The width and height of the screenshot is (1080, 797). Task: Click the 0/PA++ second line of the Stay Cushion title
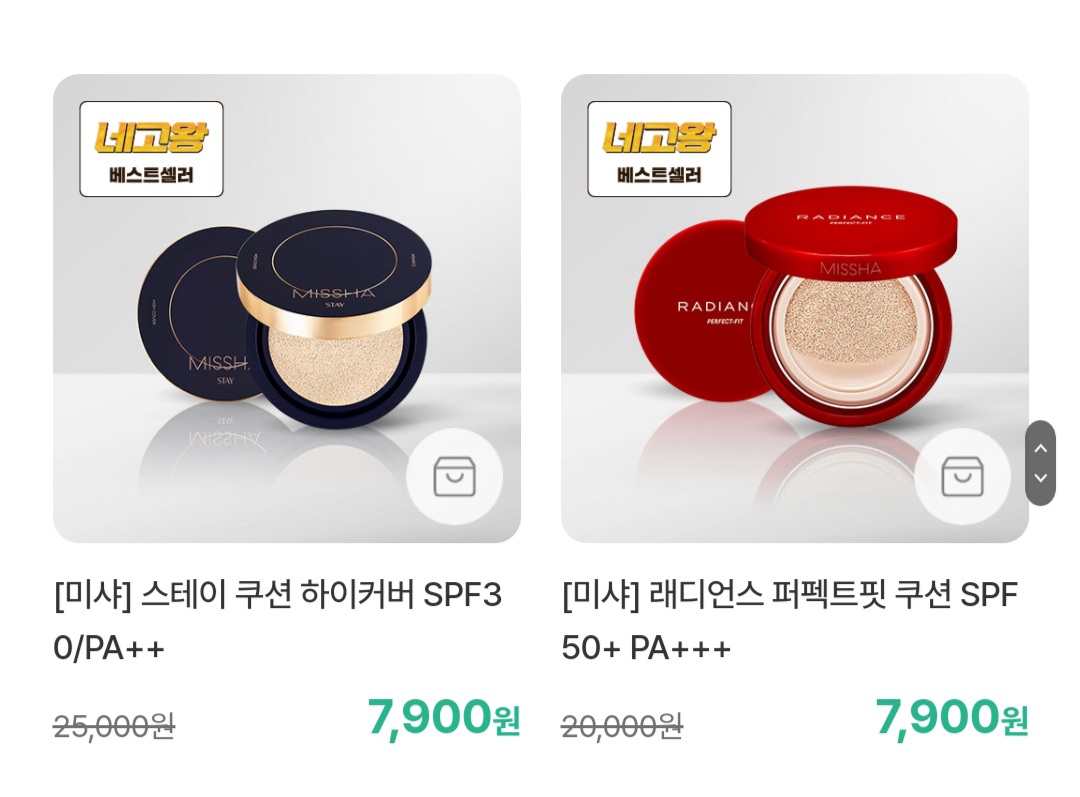[109, 648]
